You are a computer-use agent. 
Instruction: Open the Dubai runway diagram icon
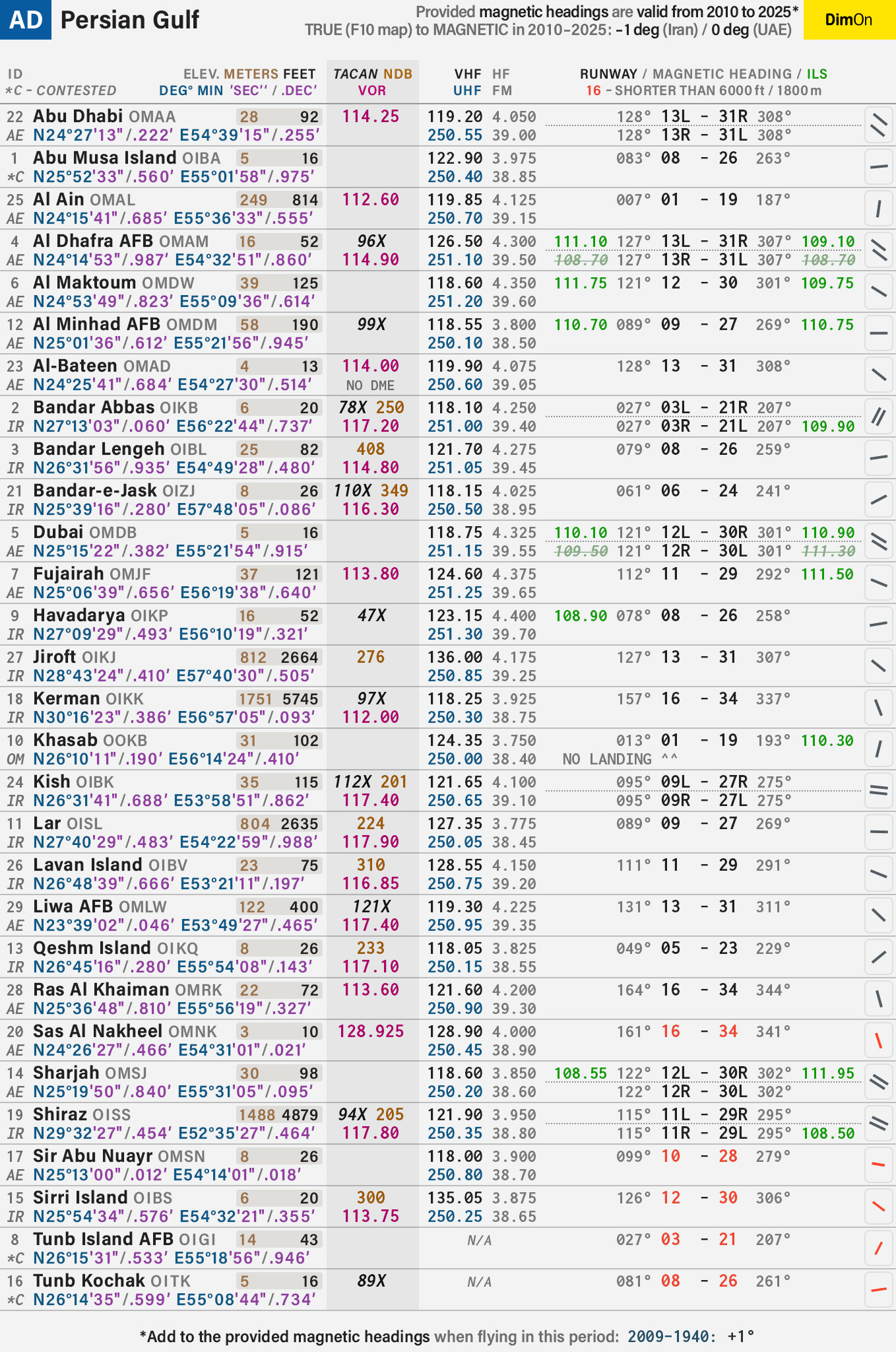[879, 541]
